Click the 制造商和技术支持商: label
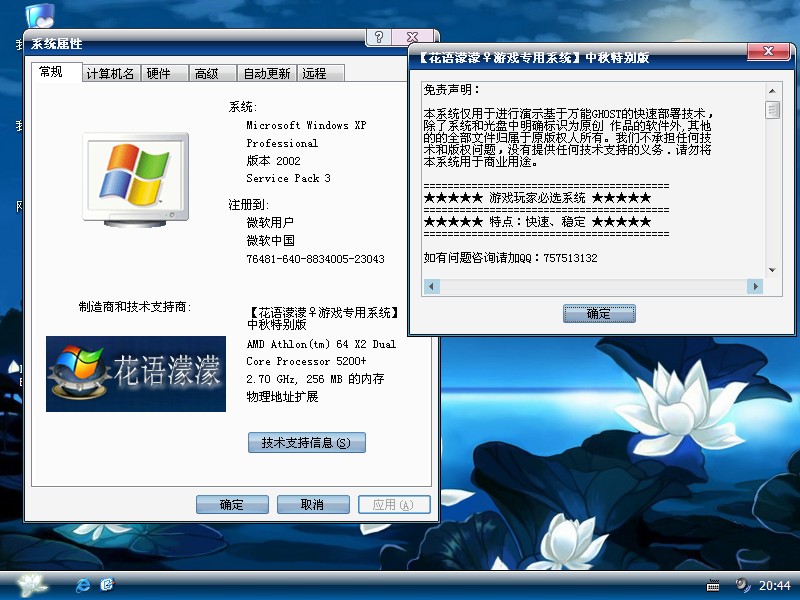Screen dimensions: 800x600 point(135,307)
